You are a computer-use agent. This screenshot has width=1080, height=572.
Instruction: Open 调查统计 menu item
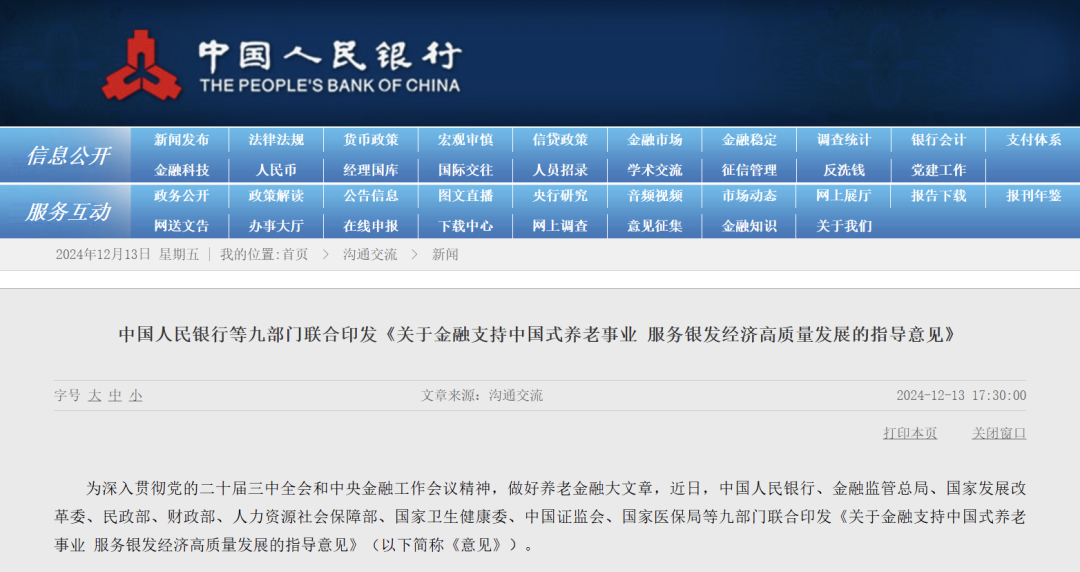click(844, 140)
